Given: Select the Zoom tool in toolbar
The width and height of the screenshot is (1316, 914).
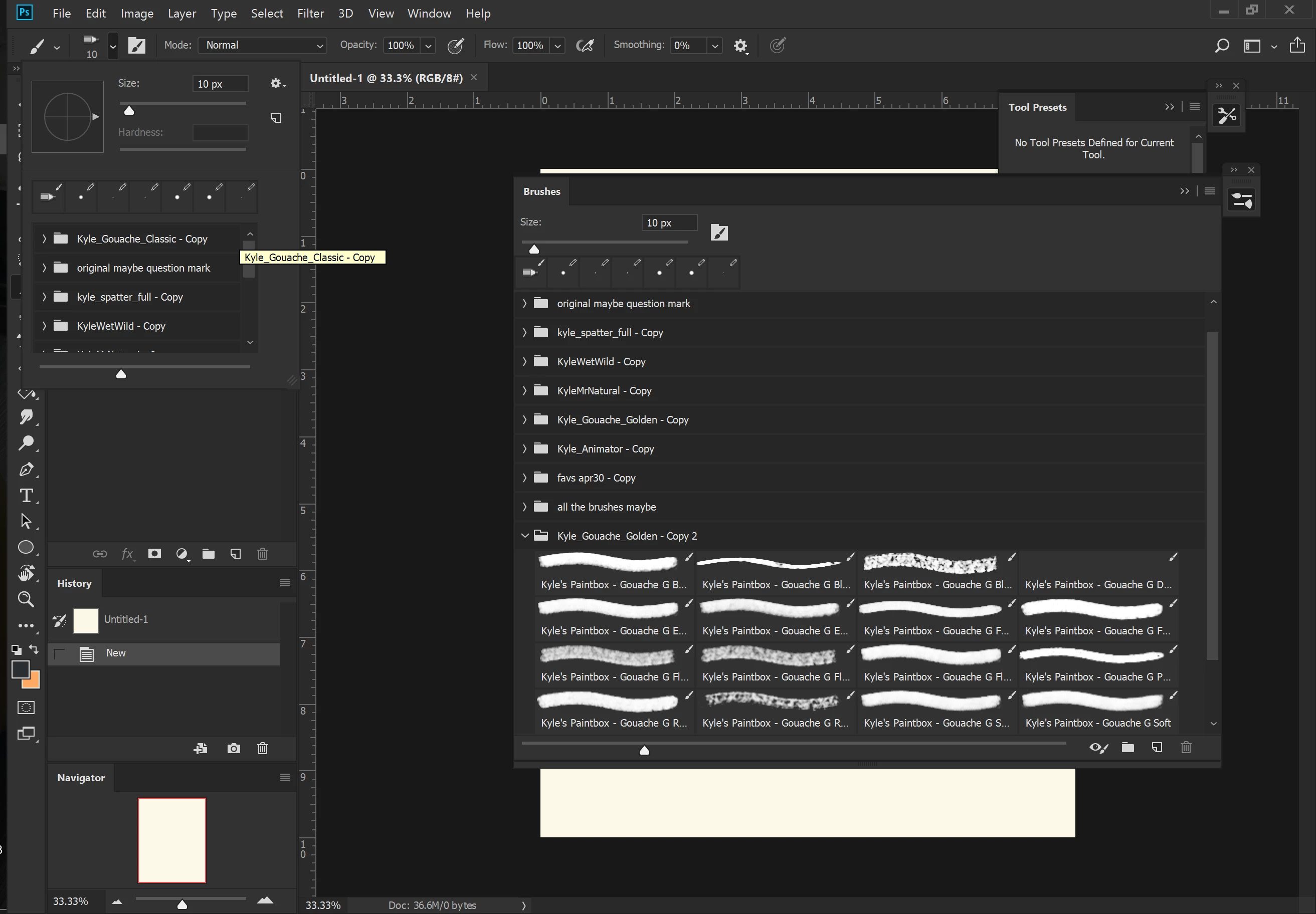Looking at the screenshot, I should click(26, 600).
